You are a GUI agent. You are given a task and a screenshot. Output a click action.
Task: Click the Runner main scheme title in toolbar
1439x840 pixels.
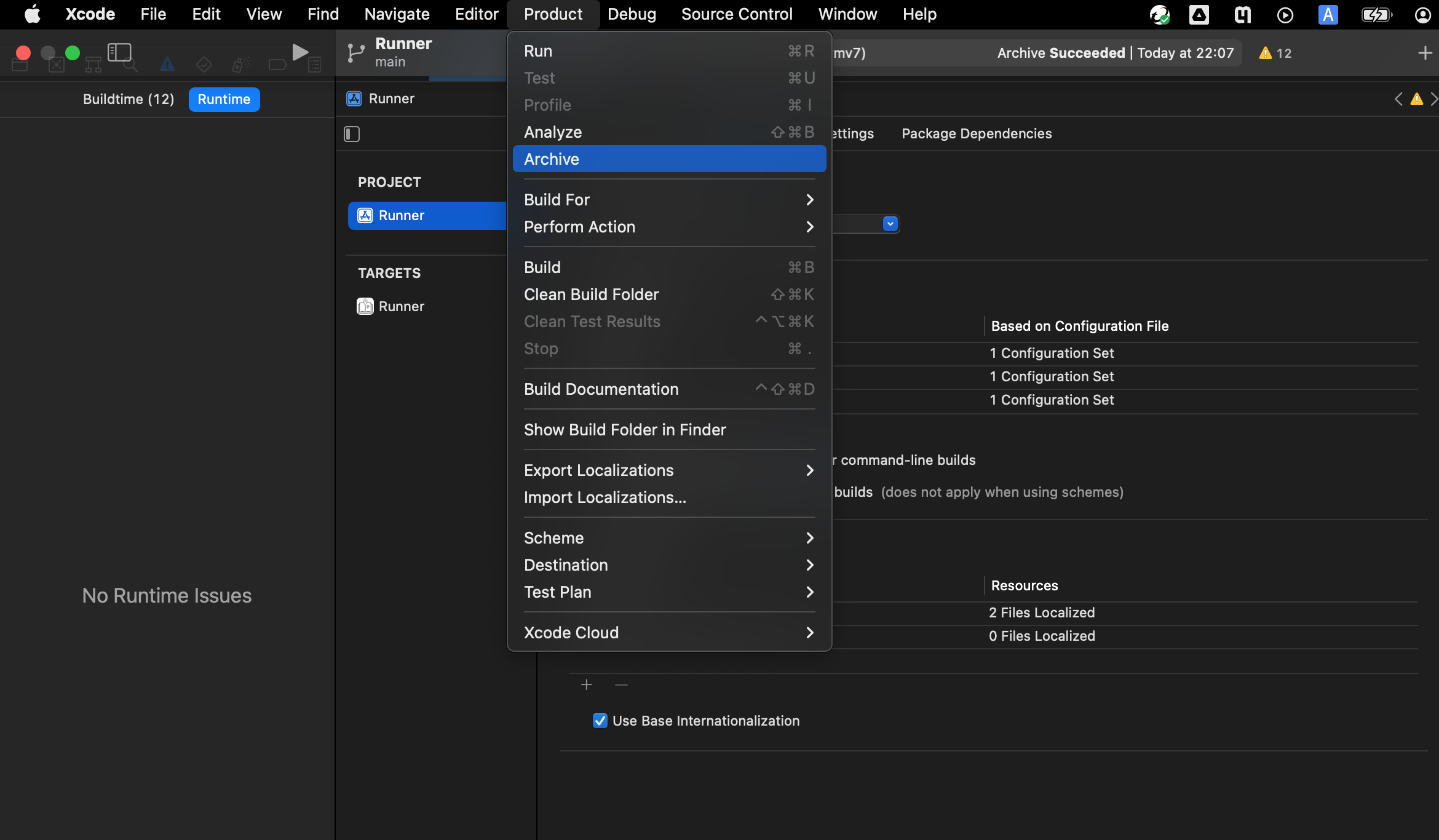[x=403, y=52]
